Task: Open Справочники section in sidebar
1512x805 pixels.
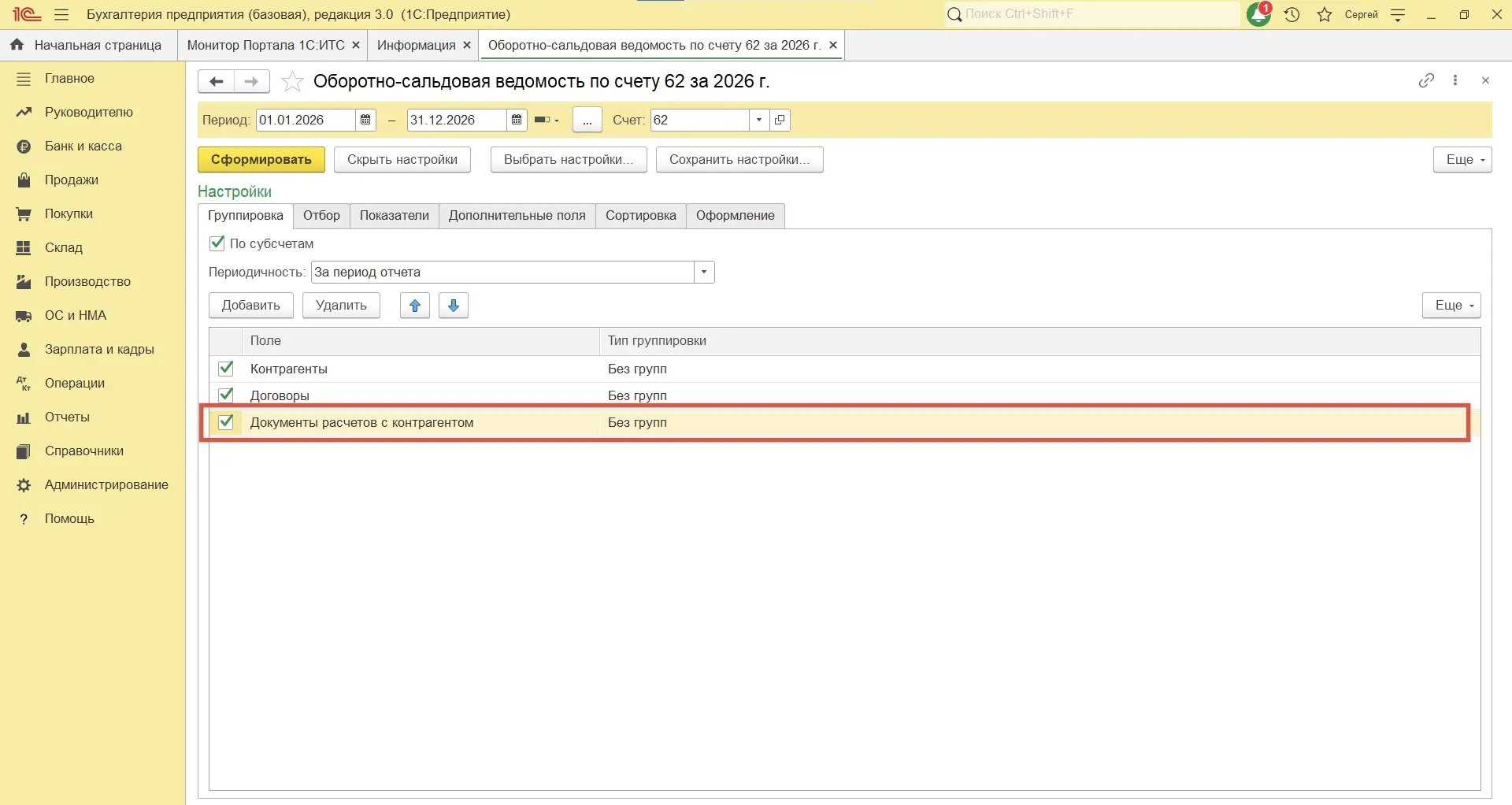Action: pos(92,451)
